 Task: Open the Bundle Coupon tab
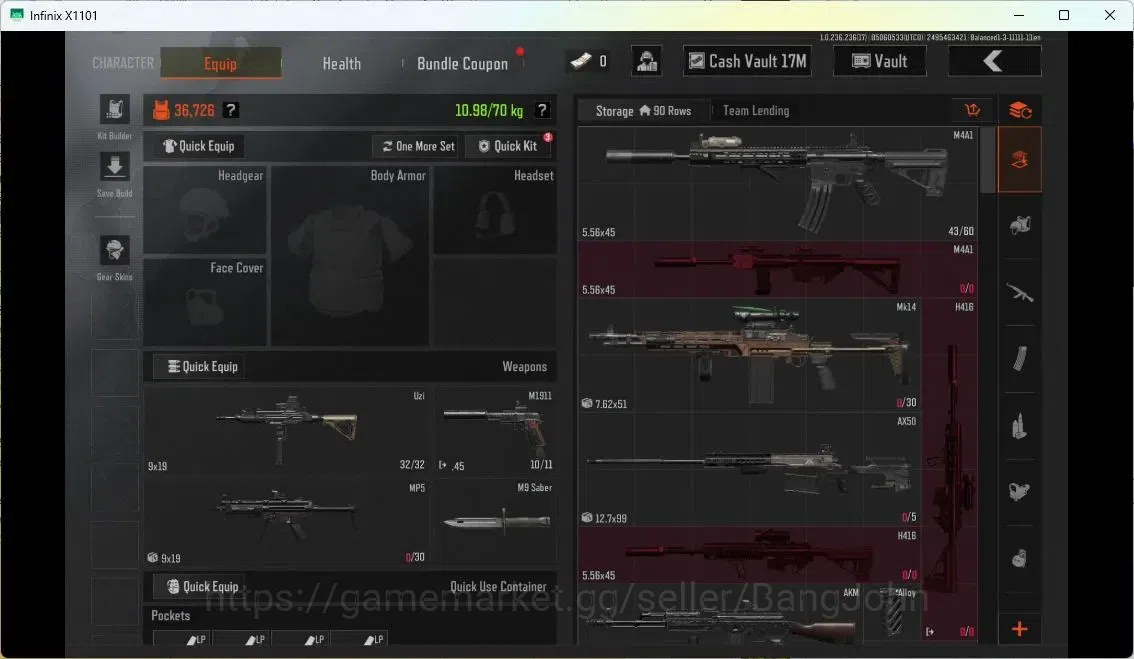click(x=462, y=64)
